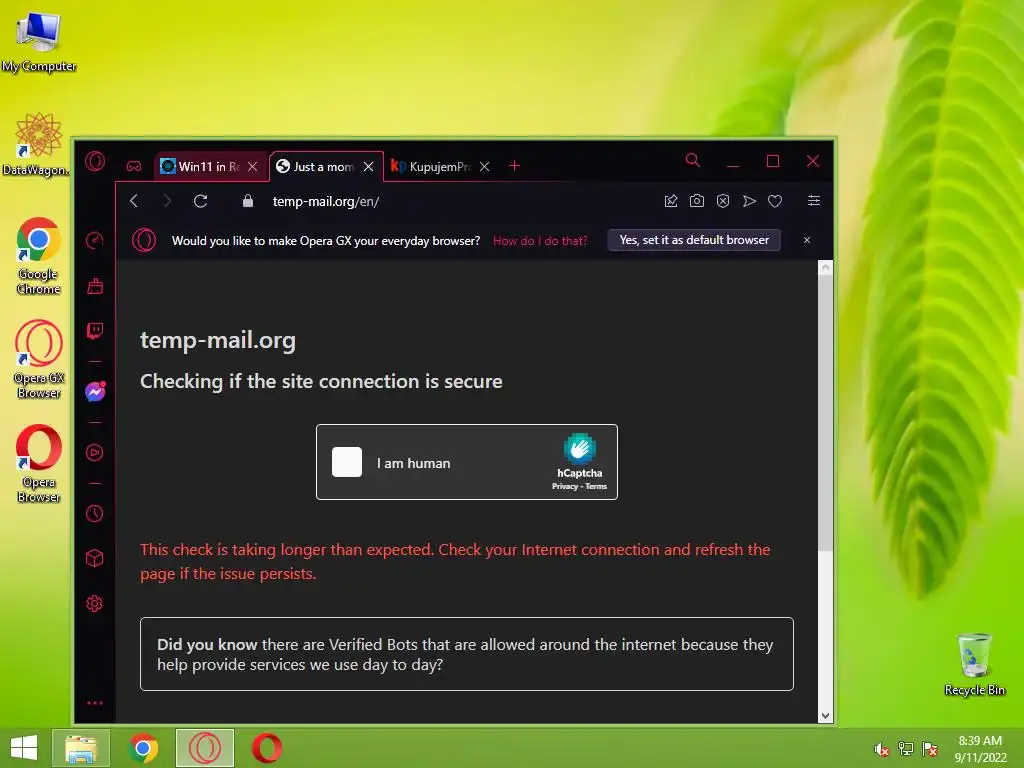Open File Explorer from taskbar
Image resolution: width=1024 pixels, height=768 pixels.
point(81,748)
